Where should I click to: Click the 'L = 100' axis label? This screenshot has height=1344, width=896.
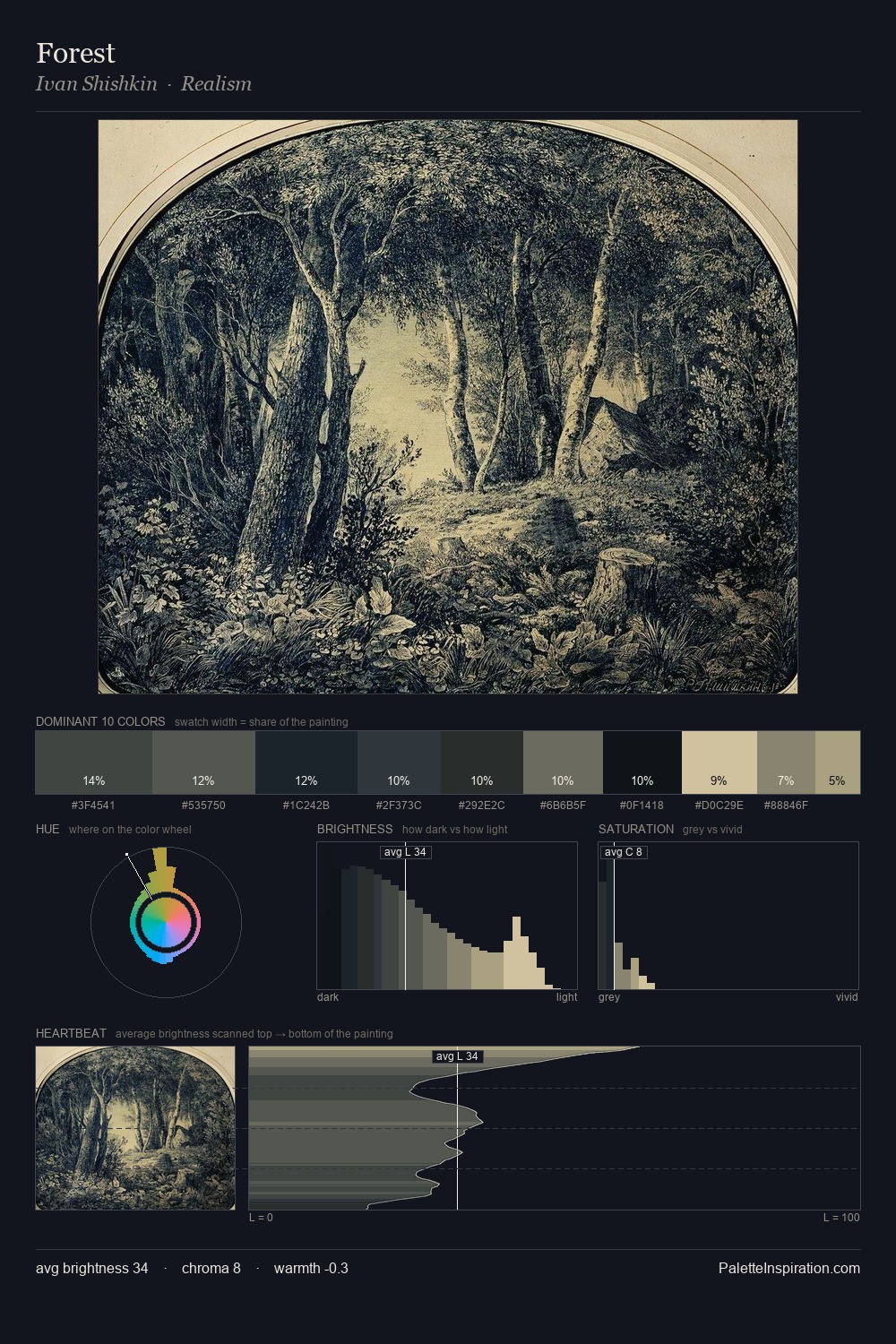click(841, 1218)
